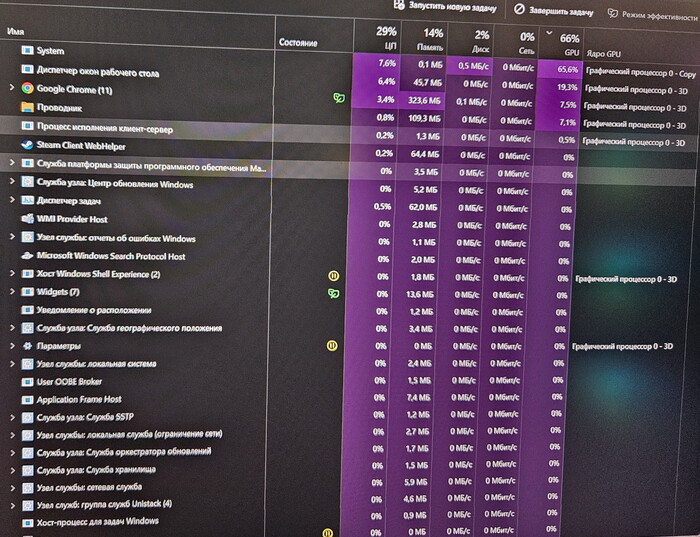Screen dimensions: 700x537
Task: Click Узел служб: группа служб Unistack icon
Action: pos(27,505)
